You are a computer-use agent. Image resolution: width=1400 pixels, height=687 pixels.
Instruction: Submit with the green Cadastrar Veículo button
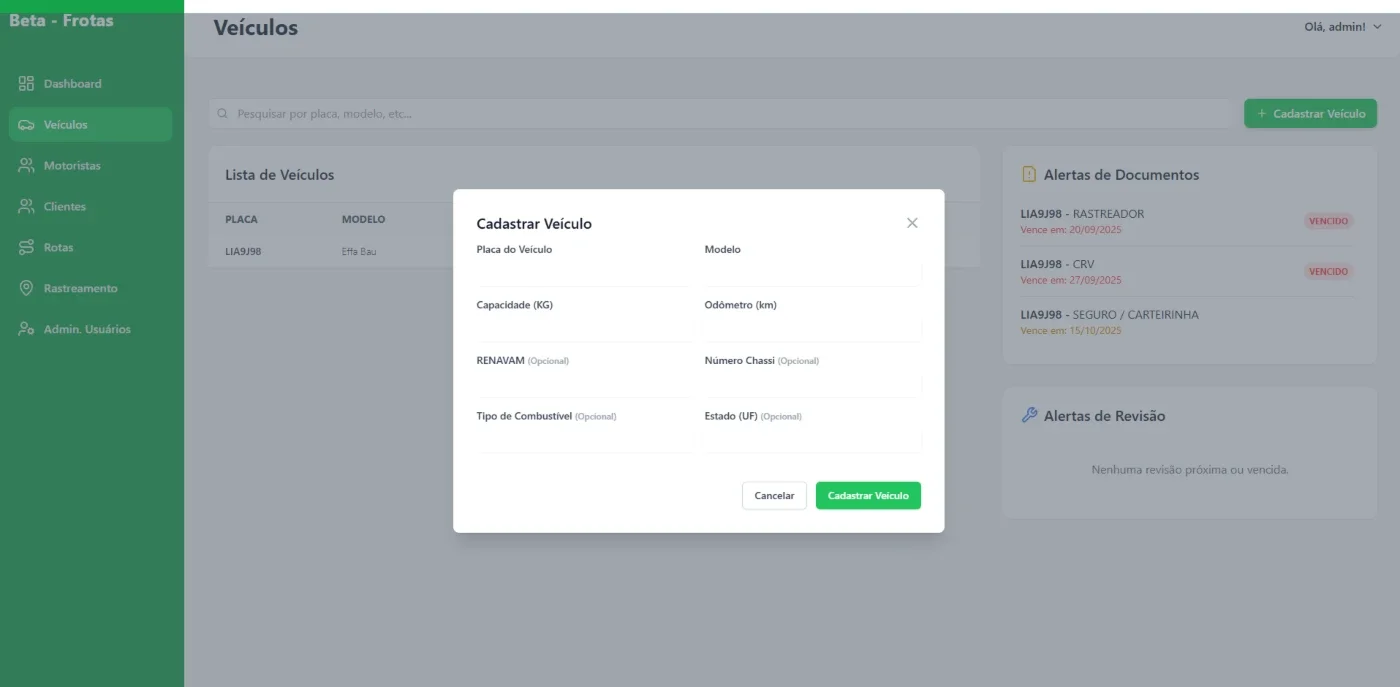point(868,496)
